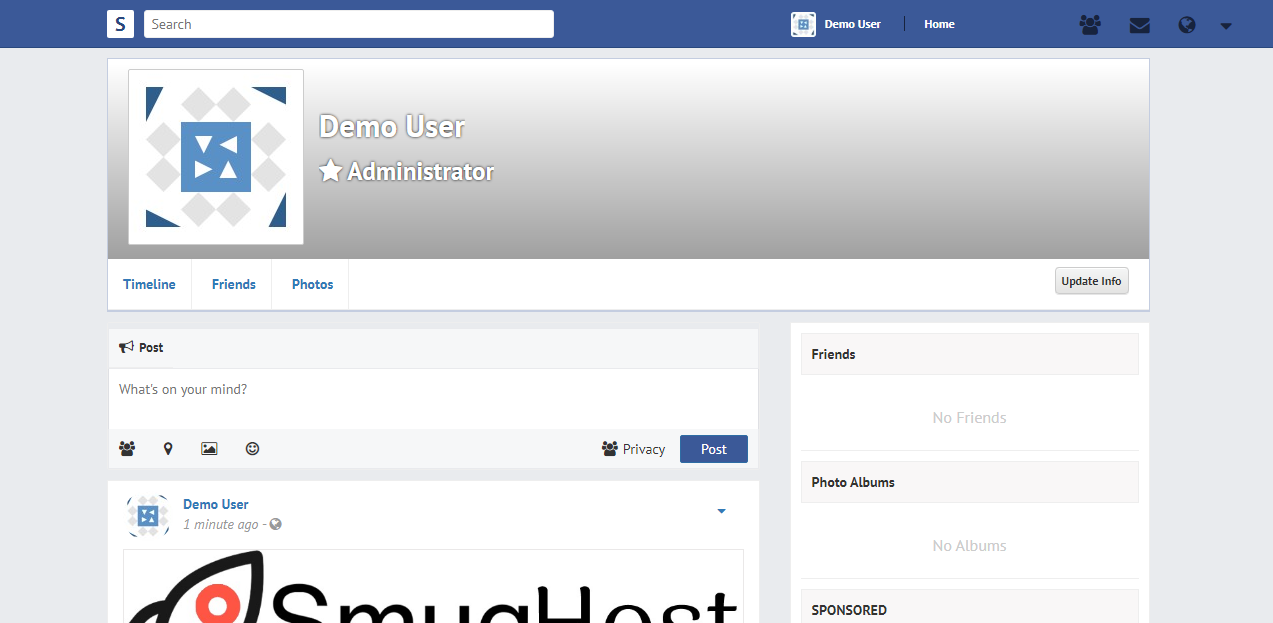The height and width of the screenshot is (623, 1273).
Task: Click the 1 minute ago timestamp
Action: (x=221, y=524)
